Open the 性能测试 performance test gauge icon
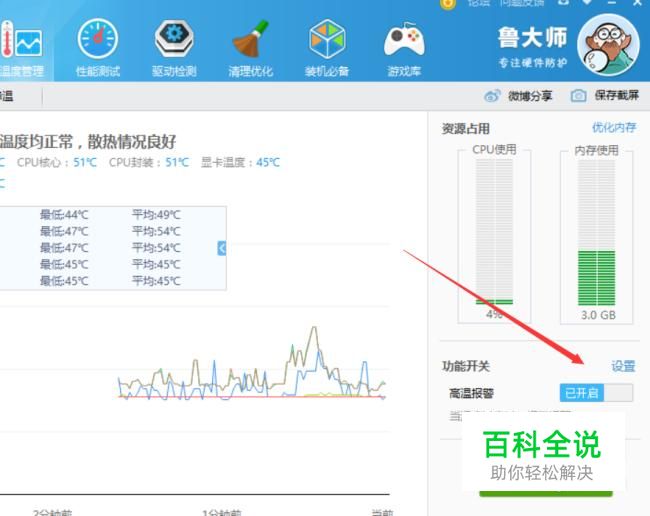 click(x=98, y=39)
